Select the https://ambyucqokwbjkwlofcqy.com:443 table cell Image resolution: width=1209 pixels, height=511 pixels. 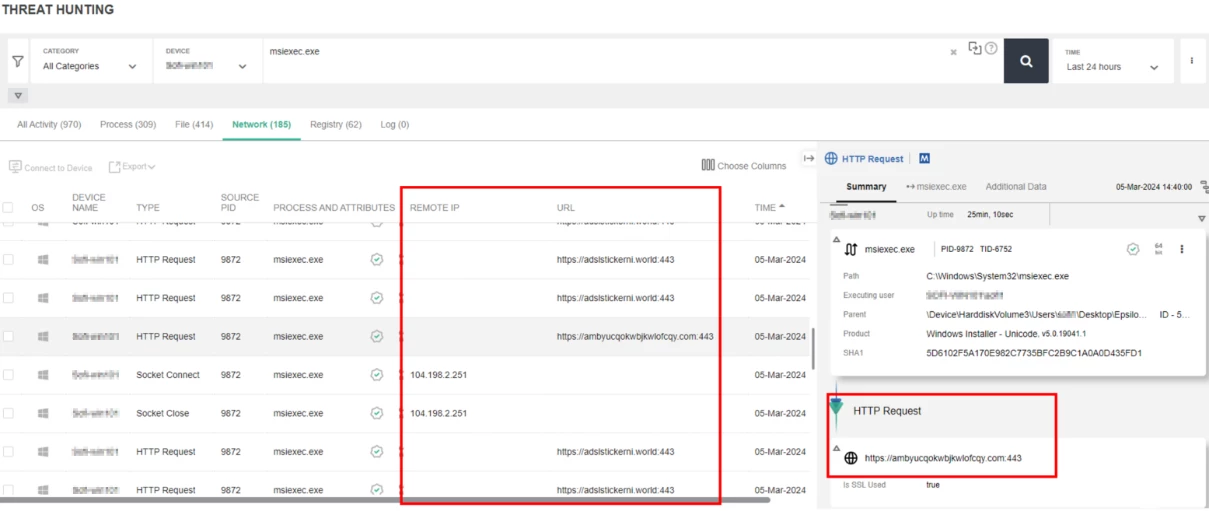tap(635, 337)
